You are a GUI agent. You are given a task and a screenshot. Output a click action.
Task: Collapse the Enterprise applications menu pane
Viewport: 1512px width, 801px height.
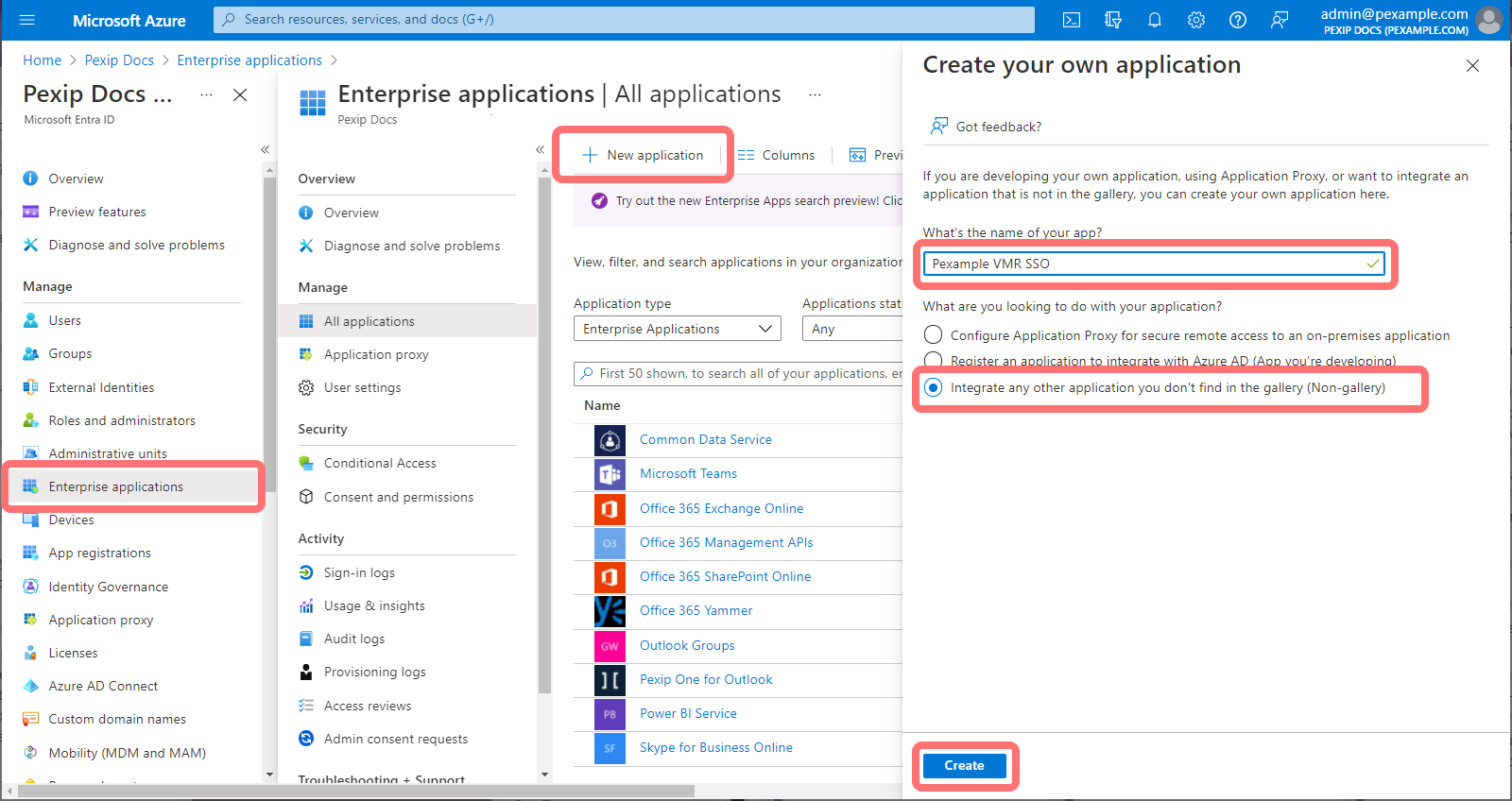pyautogui.click(x=540, y=149)
